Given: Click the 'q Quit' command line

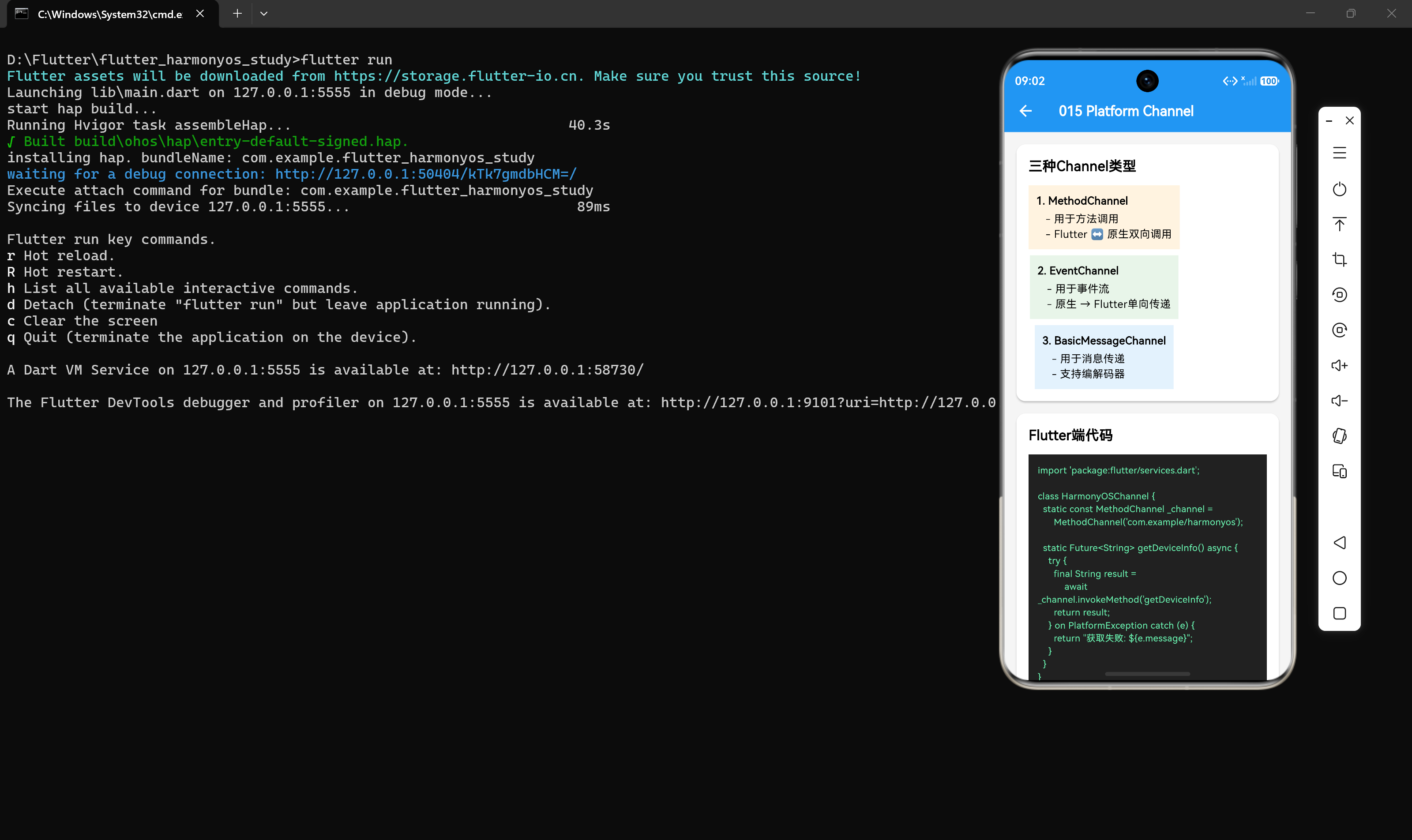Looking at the screenshot, I should (212, 337).
